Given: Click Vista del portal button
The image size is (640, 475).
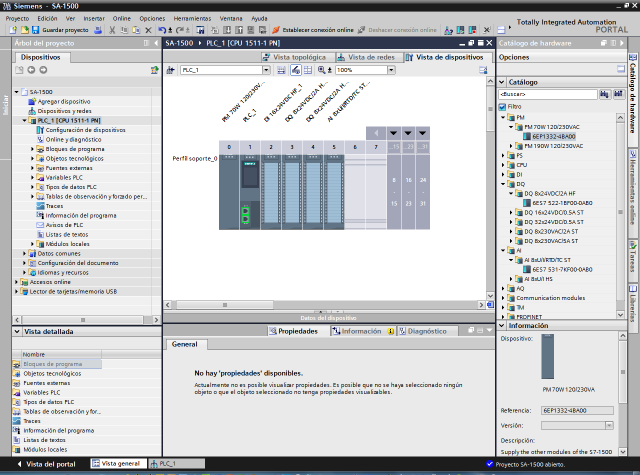Looking at the screenshot, I should [x=46, y=464].
